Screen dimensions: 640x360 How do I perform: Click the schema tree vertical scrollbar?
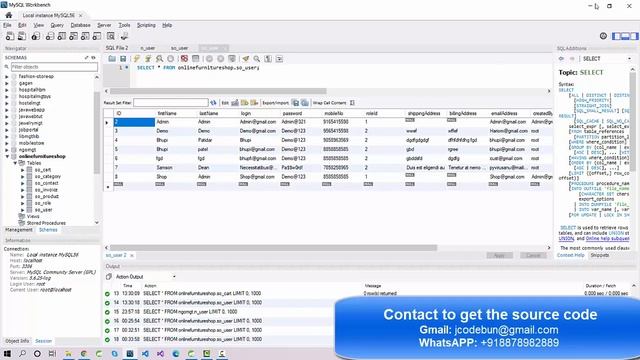[97, 133]
